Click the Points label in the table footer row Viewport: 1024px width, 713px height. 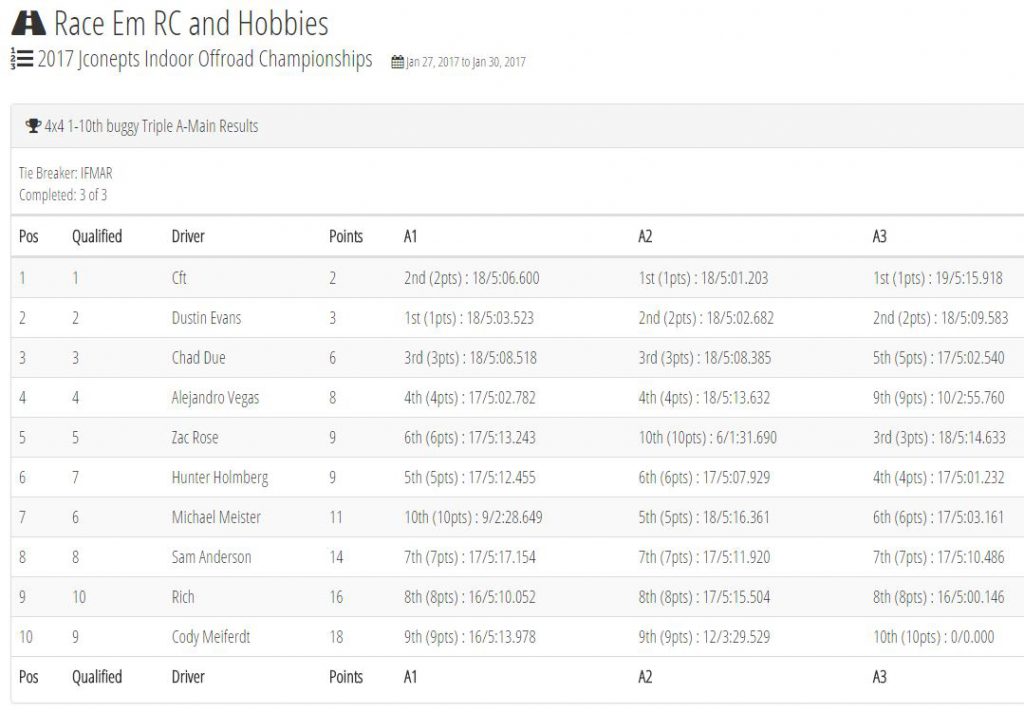pos(346,677)
